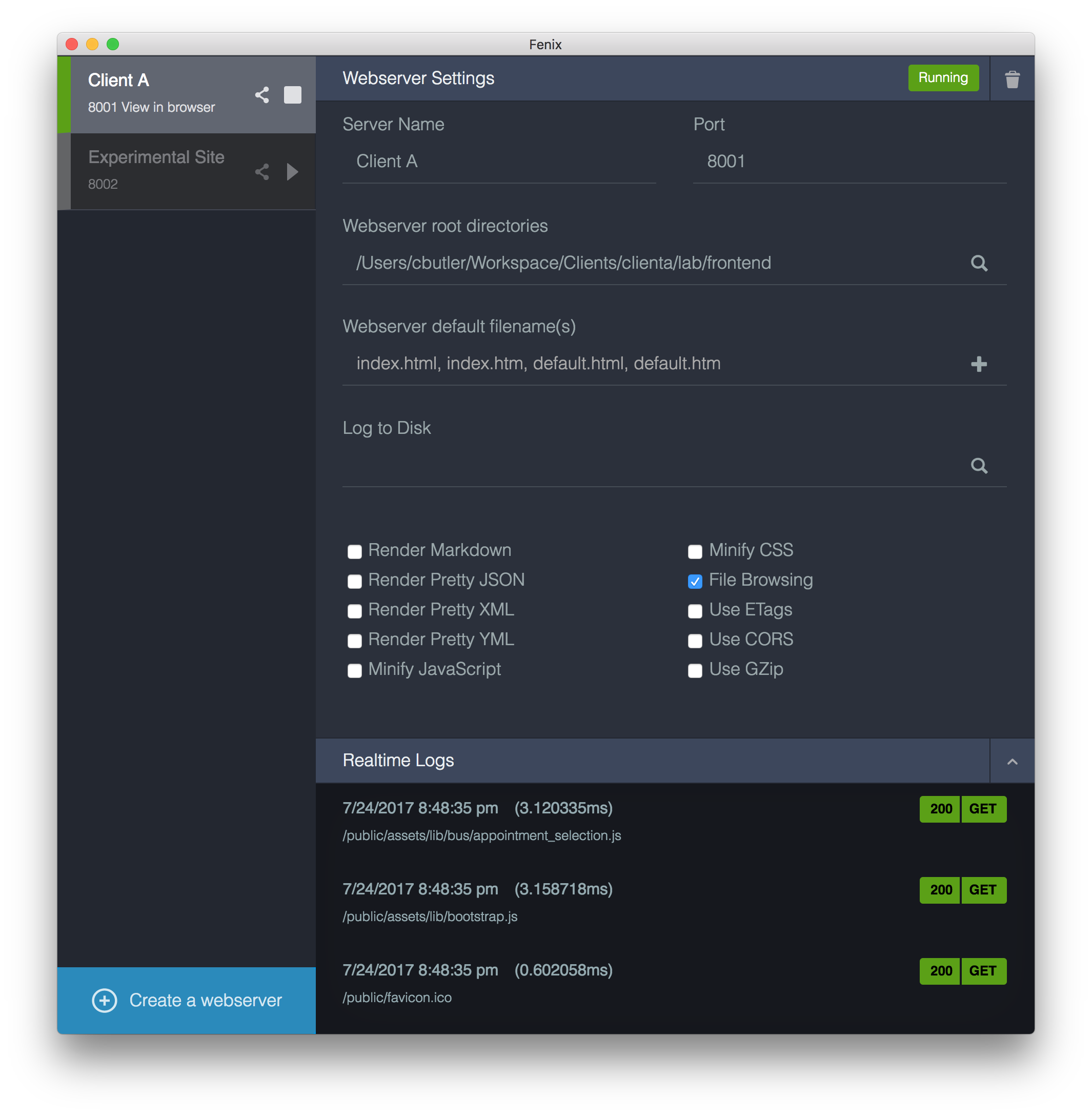Click the Running status button

[x=941, y=78]
